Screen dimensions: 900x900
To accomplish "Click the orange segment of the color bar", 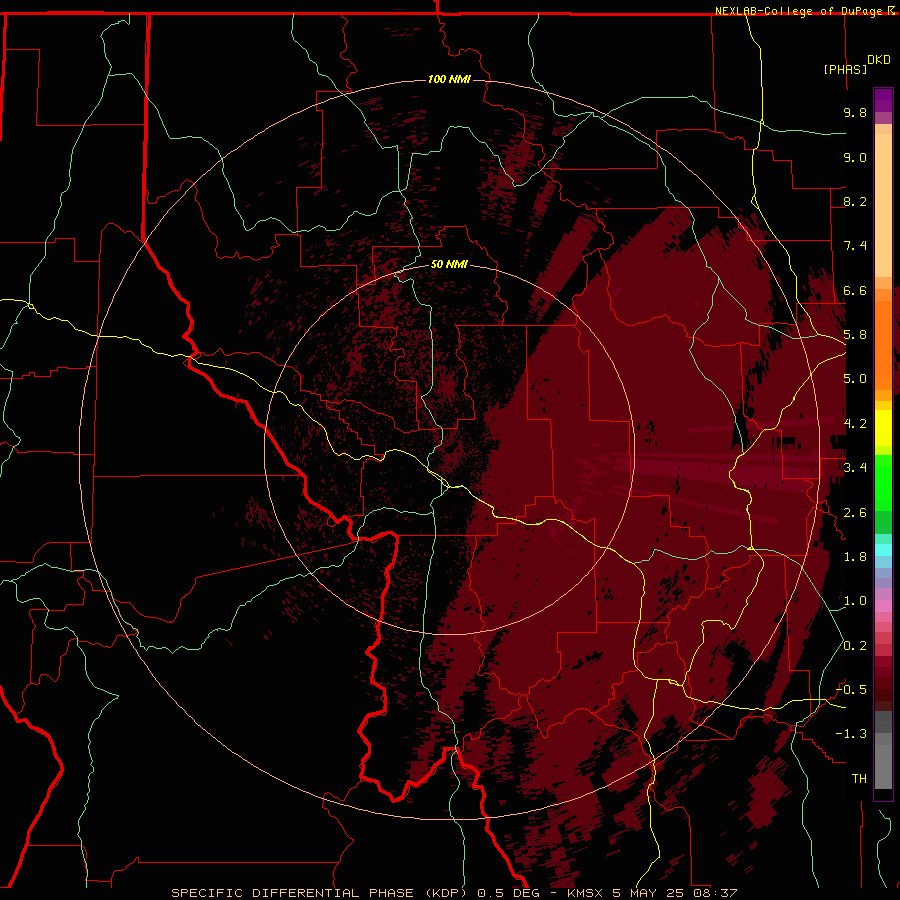I will (883, 344).
